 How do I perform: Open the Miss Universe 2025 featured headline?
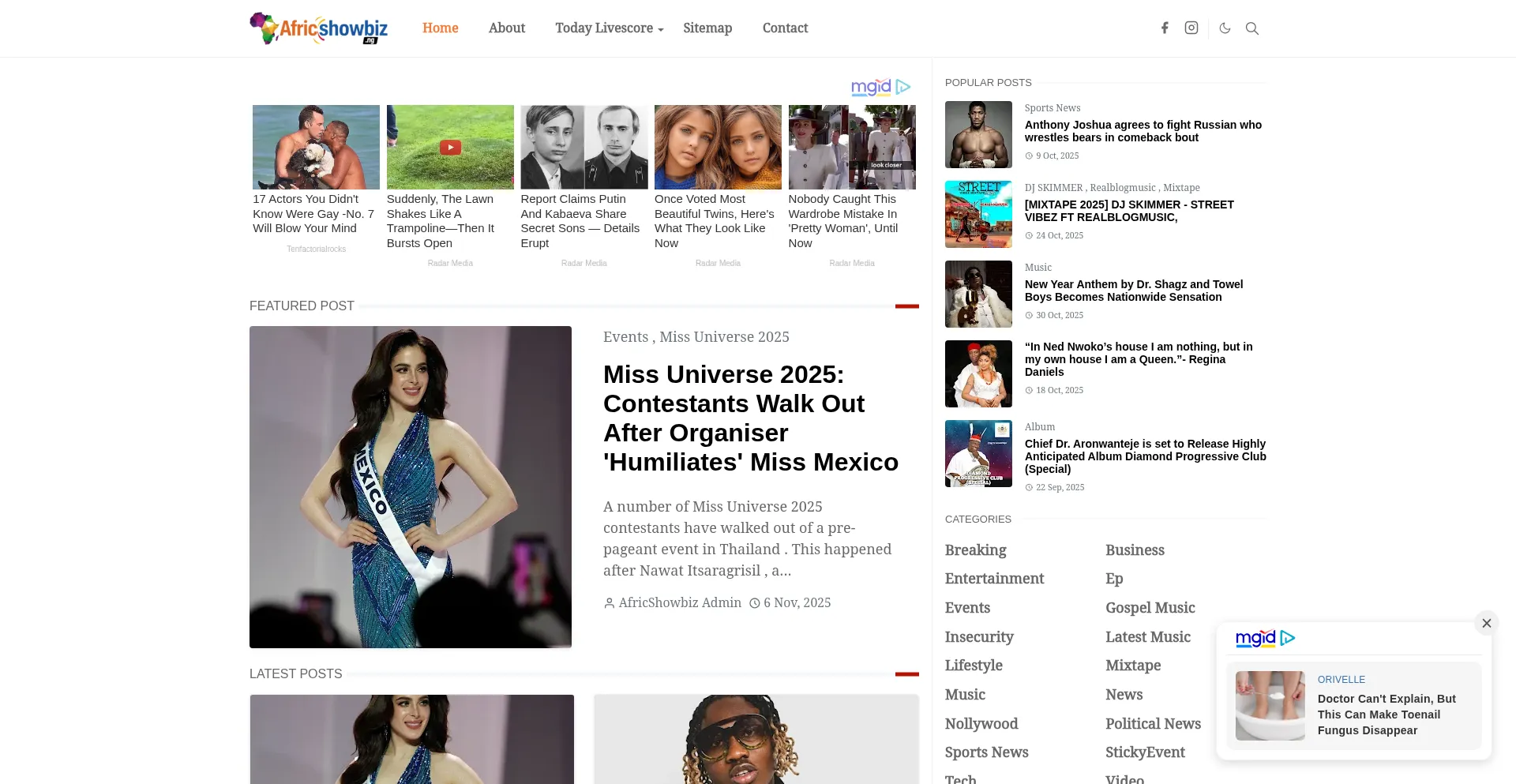tap(750, 418)
